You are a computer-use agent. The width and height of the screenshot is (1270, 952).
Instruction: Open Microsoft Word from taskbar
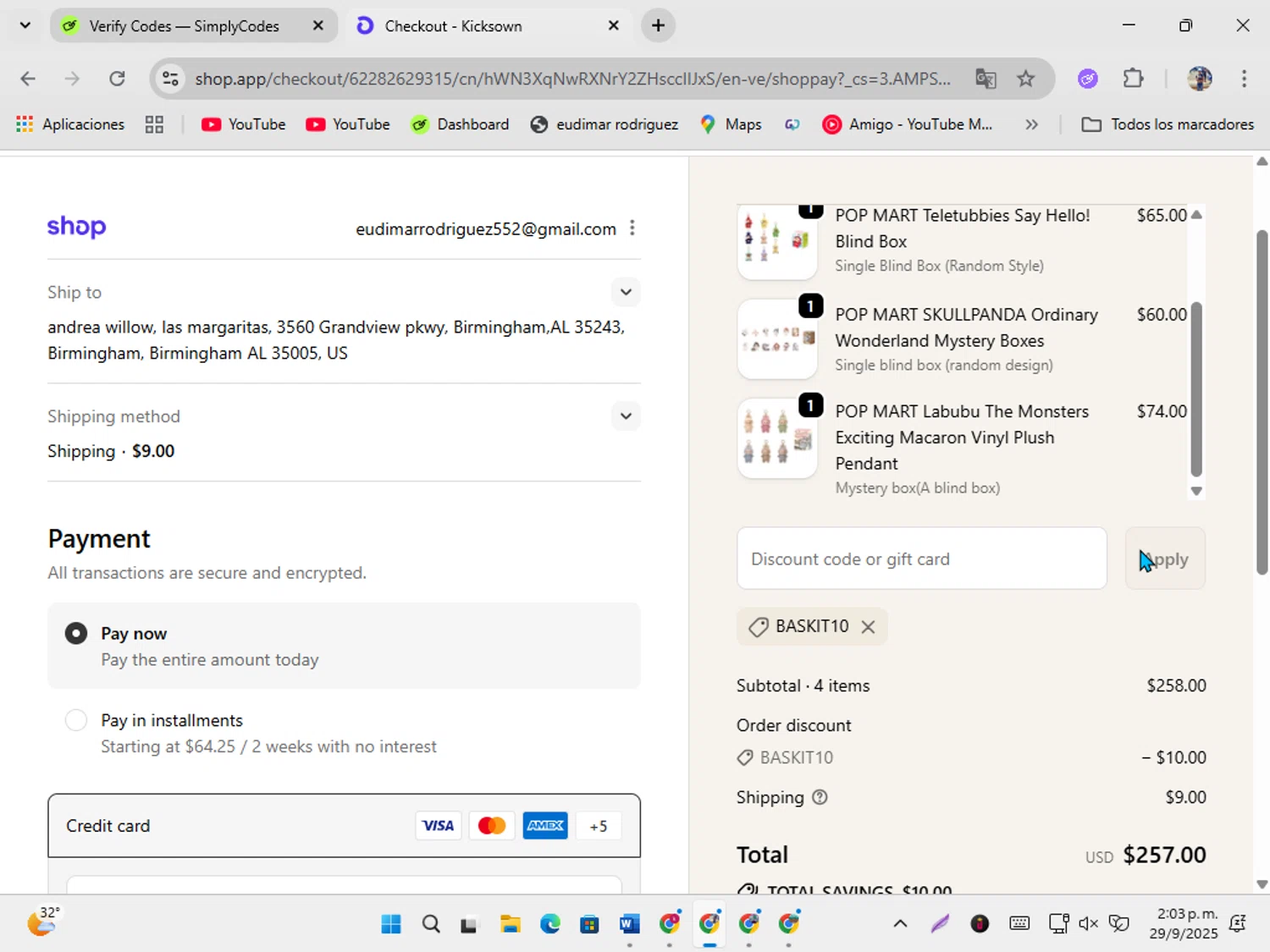pos(629,924)
